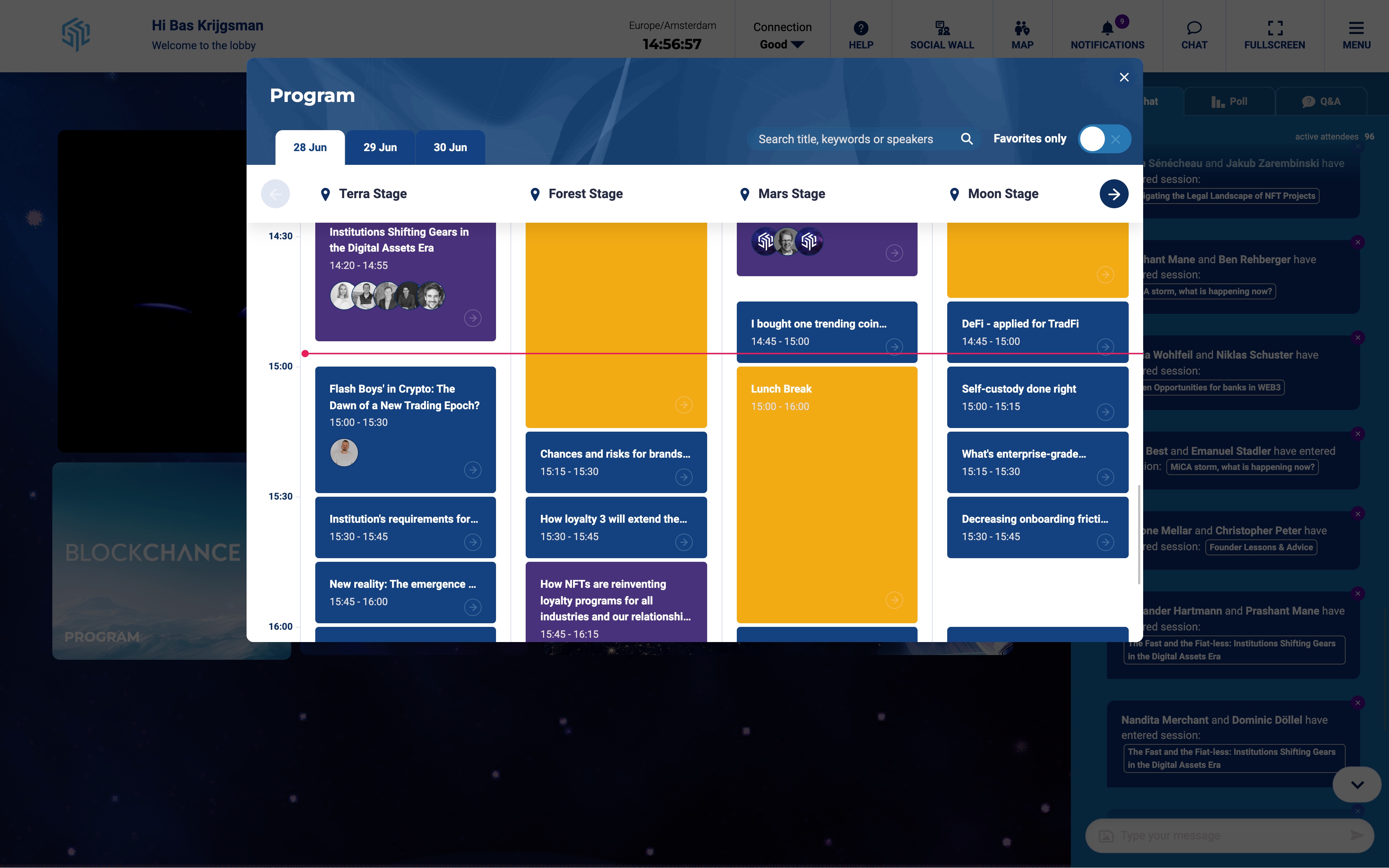This screenshot has width=1389, height=868.
Task: Open Notifications bell
Action: (x=1107, y=35)
